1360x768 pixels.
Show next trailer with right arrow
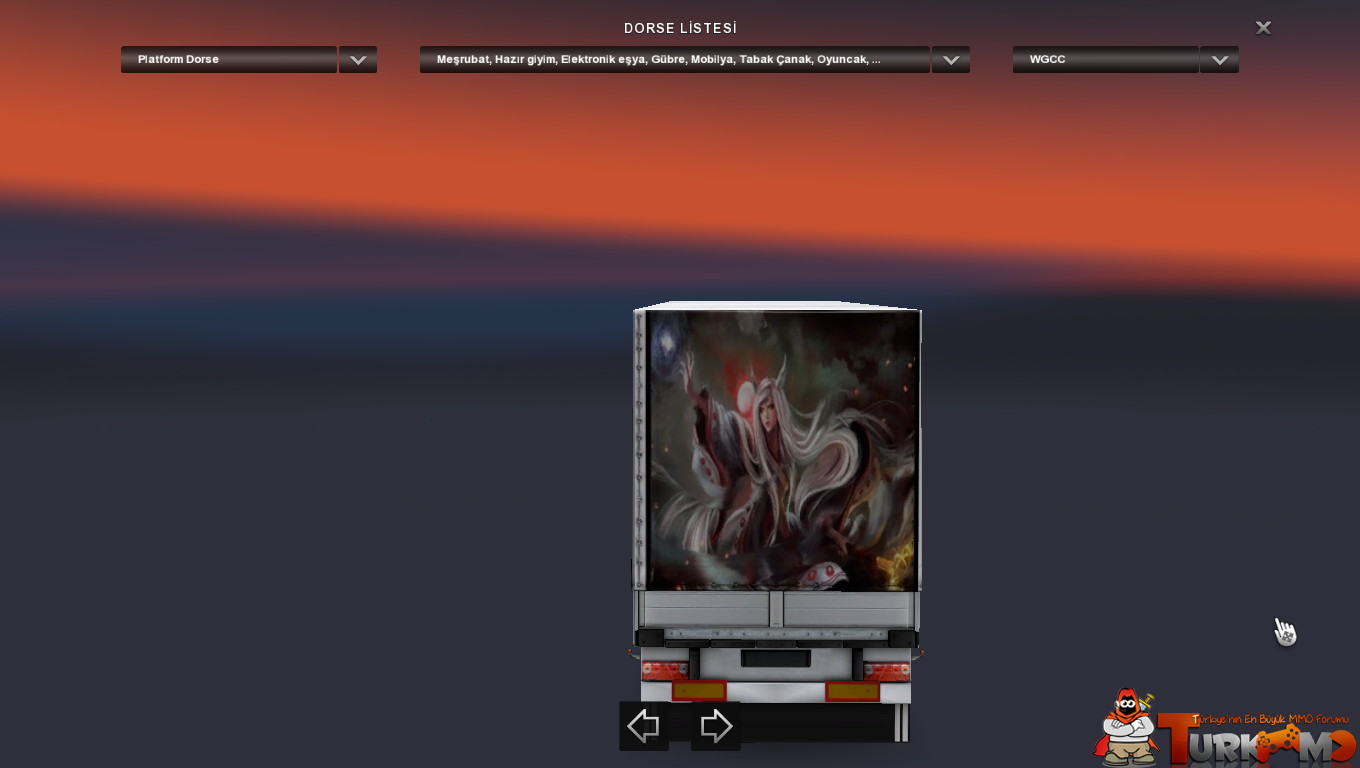pos(716,726)
